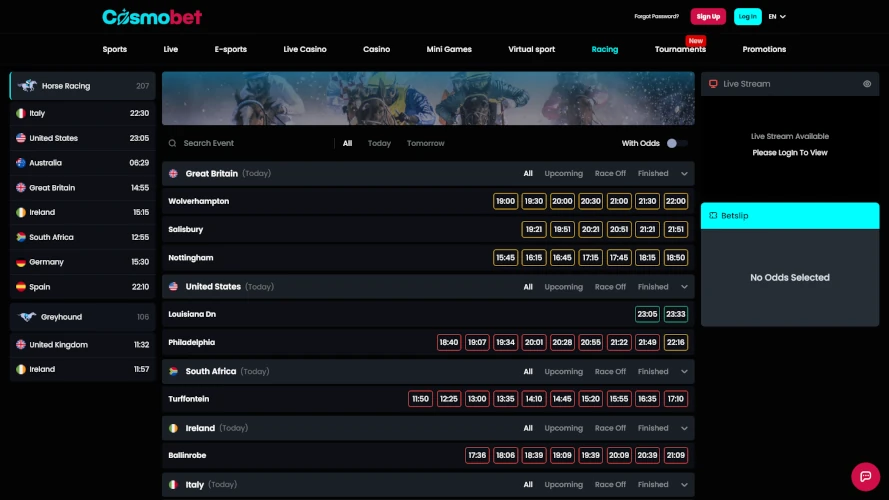The height and width of the screenshot is (500, 889).
Task: Click the Sign Up button
Action: click(708, 16)
